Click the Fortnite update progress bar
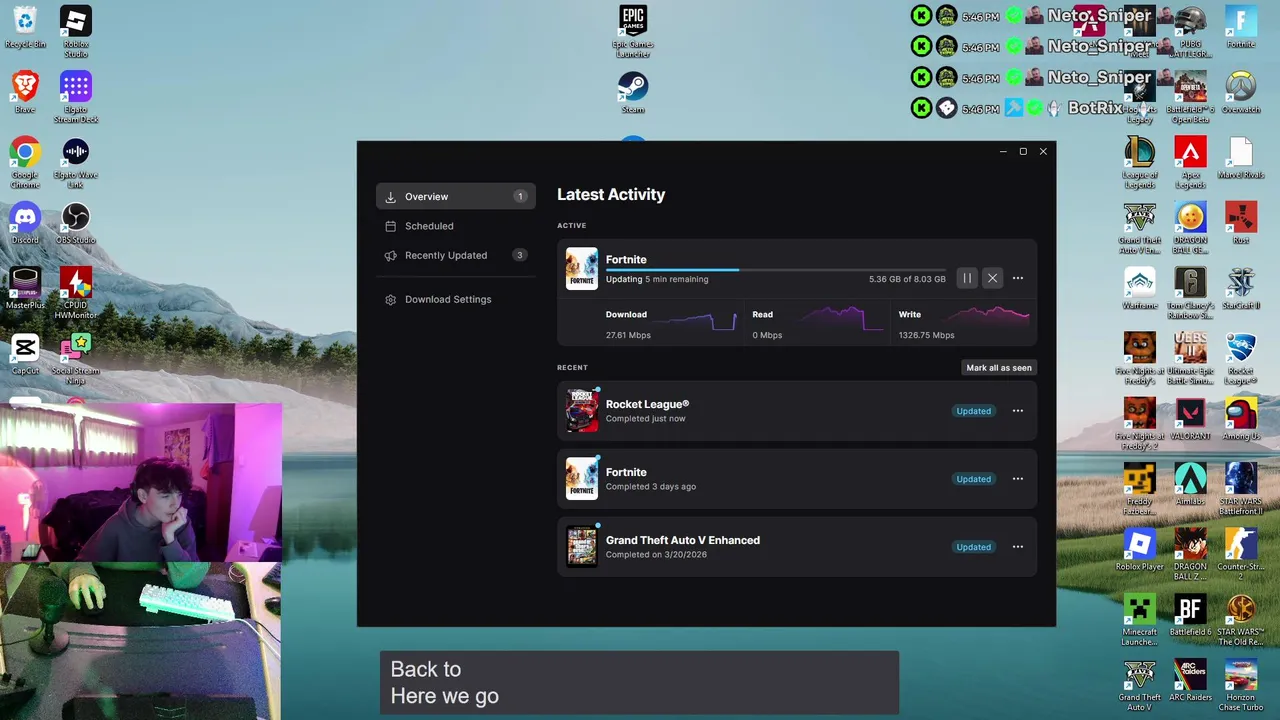 pyautogui.click(x=775, y=270)
